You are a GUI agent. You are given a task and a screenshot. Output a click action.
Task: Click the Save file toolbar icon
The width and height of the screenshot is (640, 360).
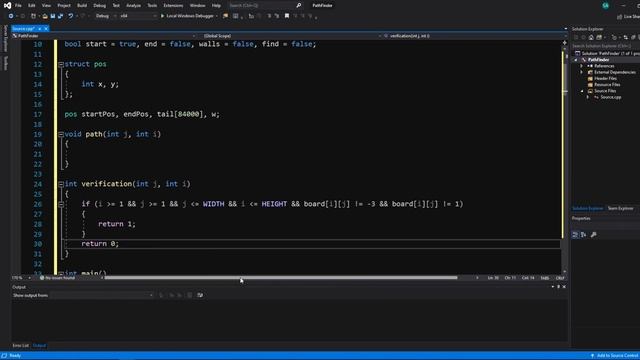(53, 16)
